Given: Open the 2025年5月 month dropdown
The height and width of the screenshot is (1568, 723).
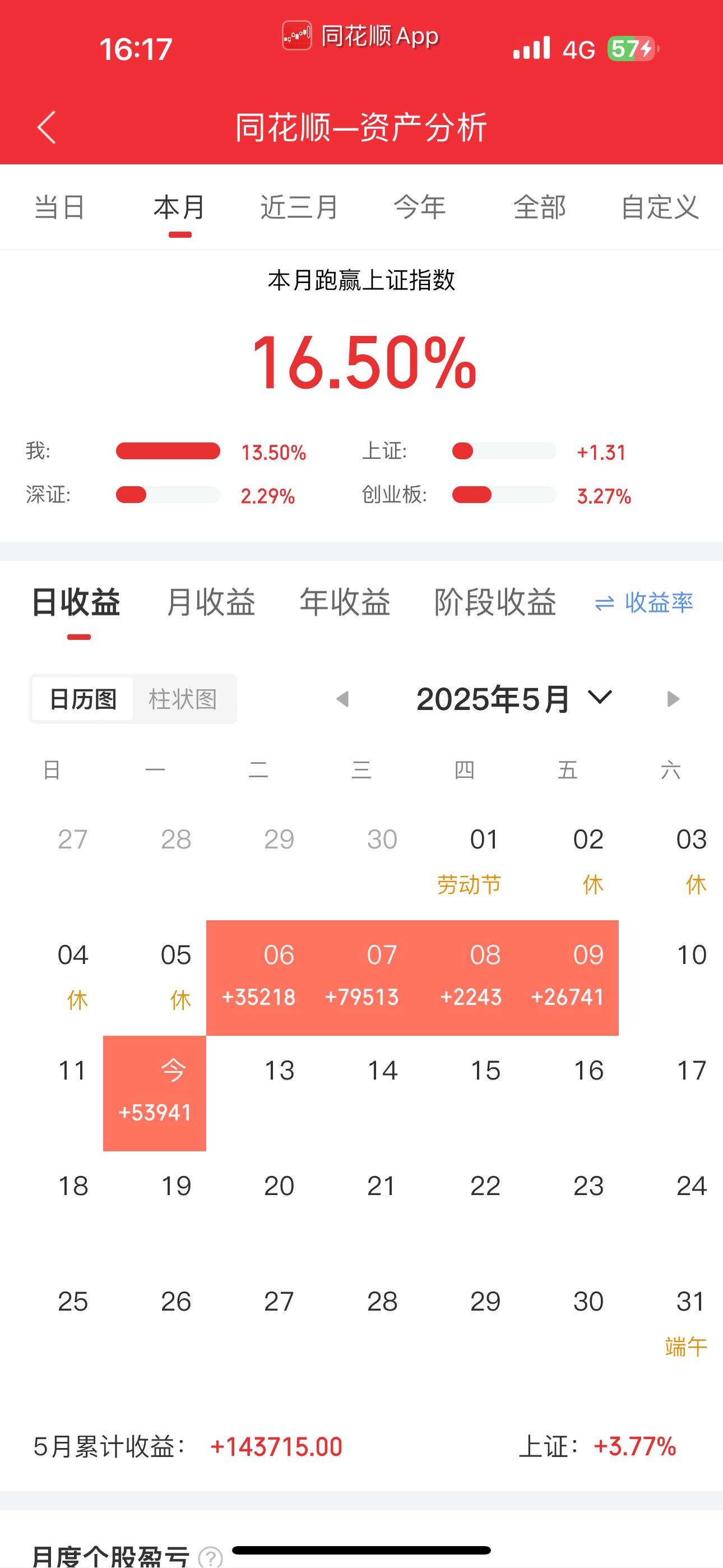Looking at the screenshot, I should (515, 699).
